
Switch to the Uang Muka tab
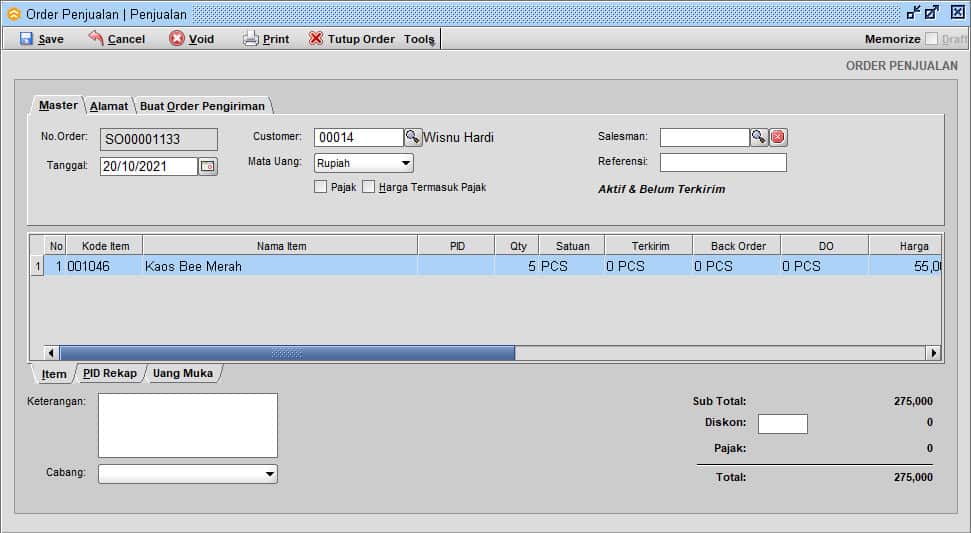pyautogui.click(x=183, y=374)
